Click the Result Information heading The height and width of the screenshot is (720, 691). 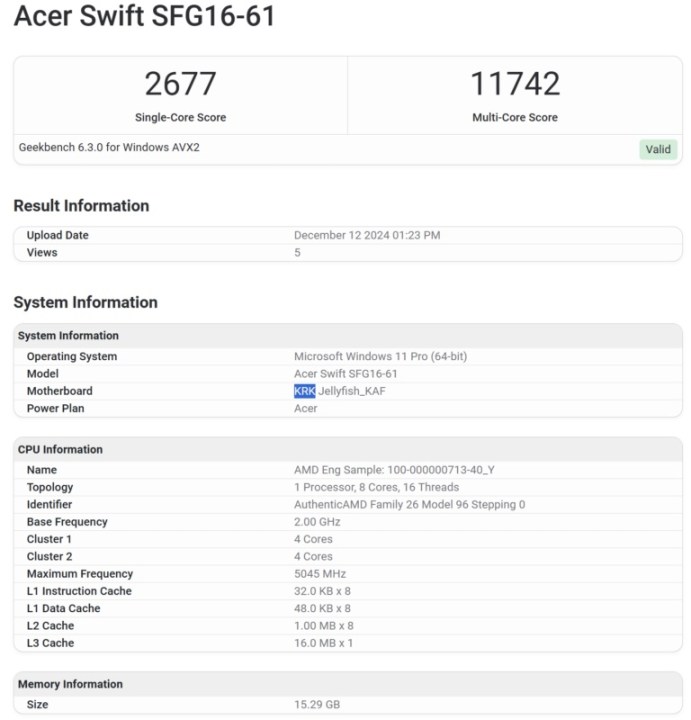coord(81,206)
